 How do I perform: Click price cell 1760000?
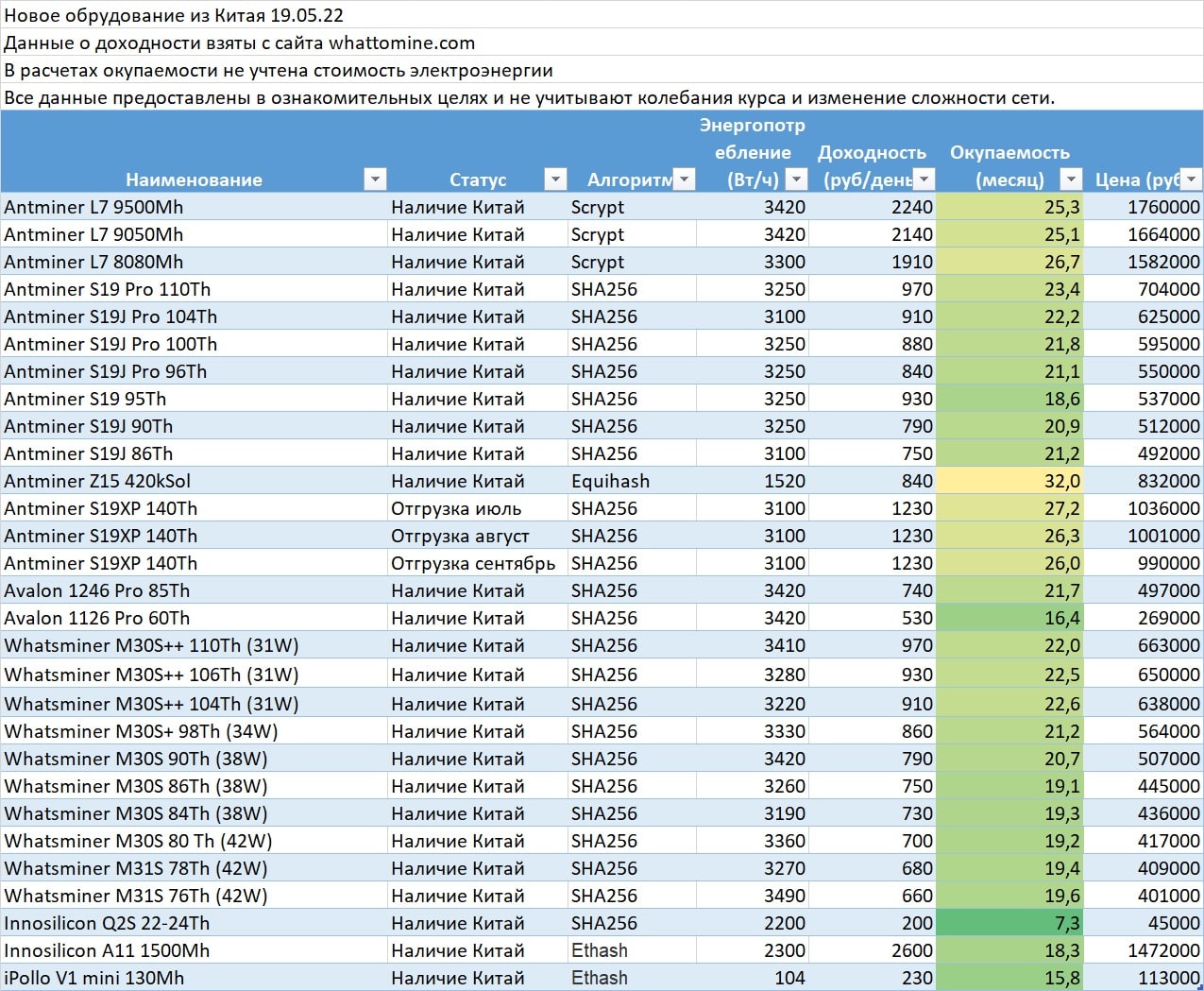pyautogui.click(x=1144, y=207)
